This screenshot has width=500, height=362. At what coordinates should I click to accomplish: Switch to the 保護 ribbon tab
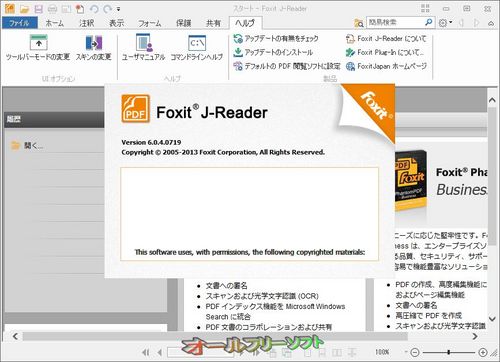tap(183, 23)
